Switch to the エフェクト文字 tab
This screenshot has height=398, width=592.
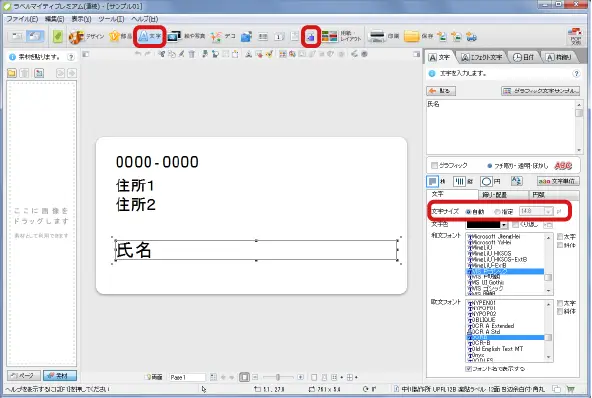(482, 57)
